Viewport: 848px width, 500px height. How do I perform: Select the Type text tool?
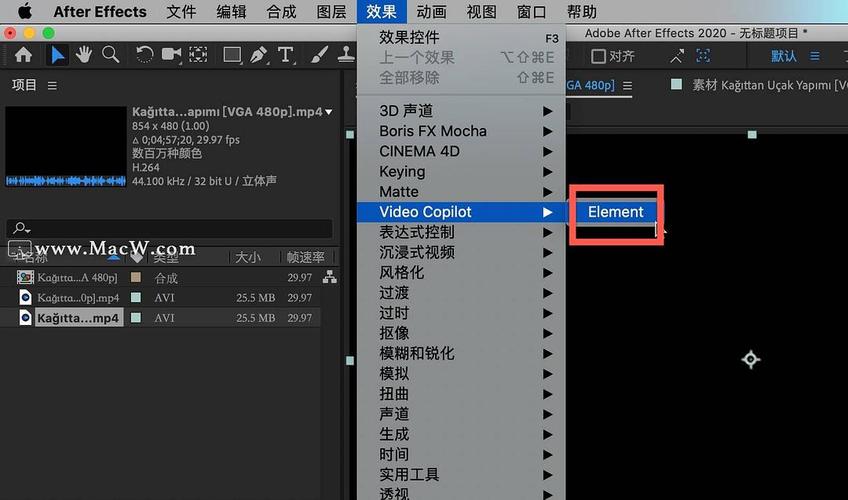[285, 55]
